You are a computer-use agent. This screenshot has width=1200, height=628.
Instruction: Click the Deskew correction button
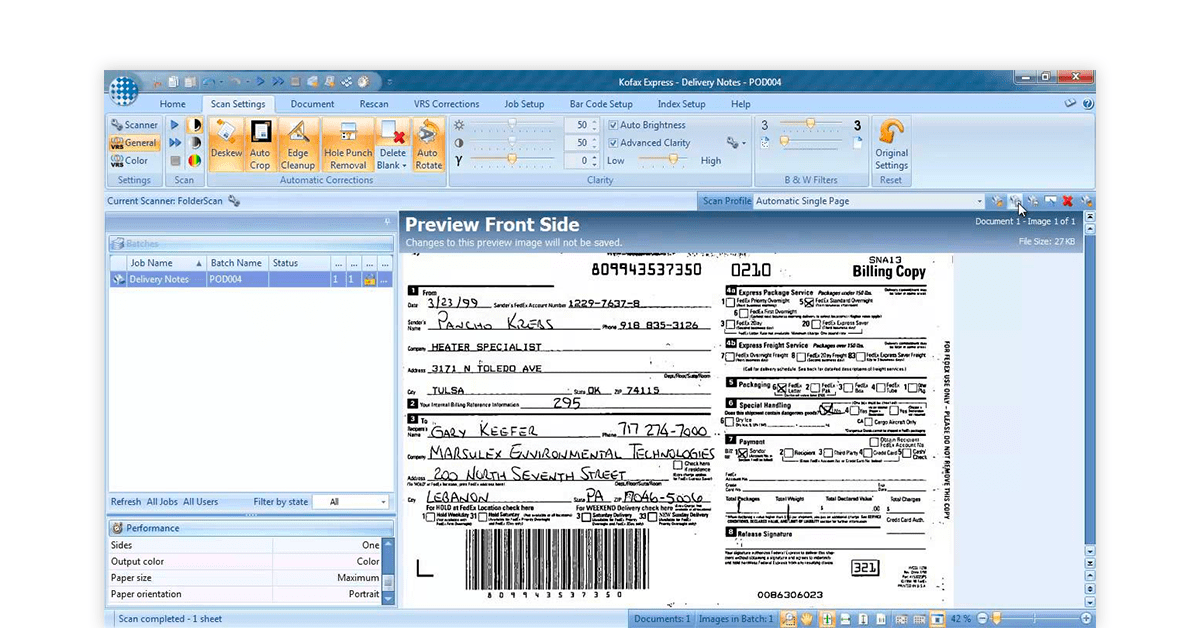pyautogui.click(x=226, y=144)
